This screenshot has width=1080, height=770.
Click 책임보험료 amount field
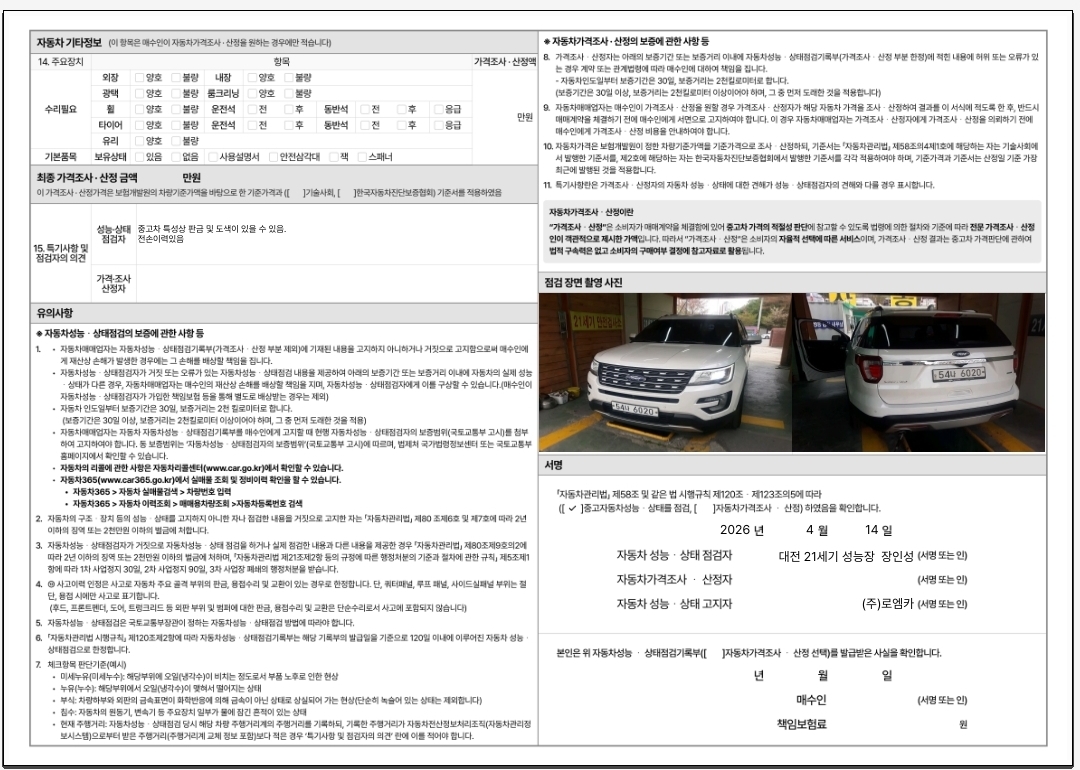coord(871,725)
